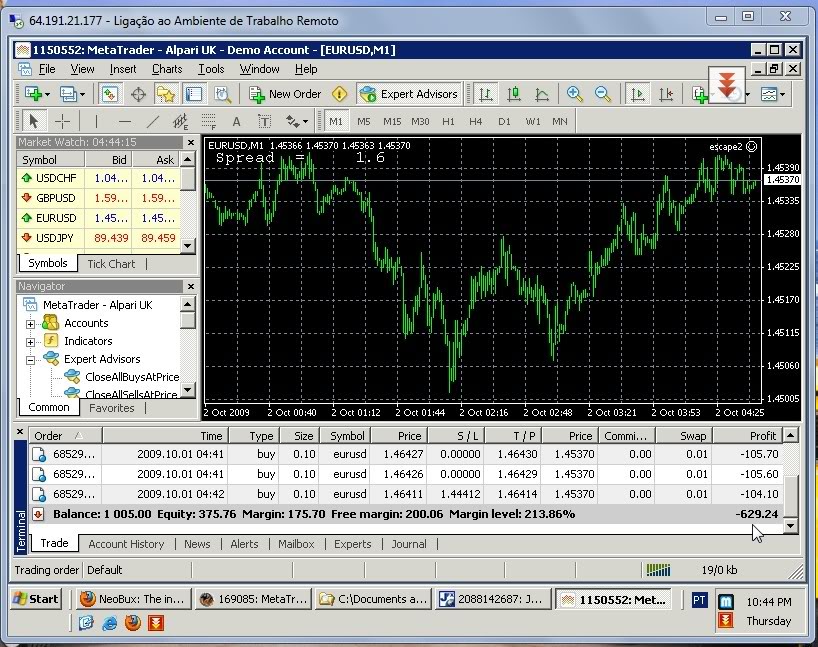Switch to NeoBux taskbar window
The image size is (818, 647).
[134, 600]
